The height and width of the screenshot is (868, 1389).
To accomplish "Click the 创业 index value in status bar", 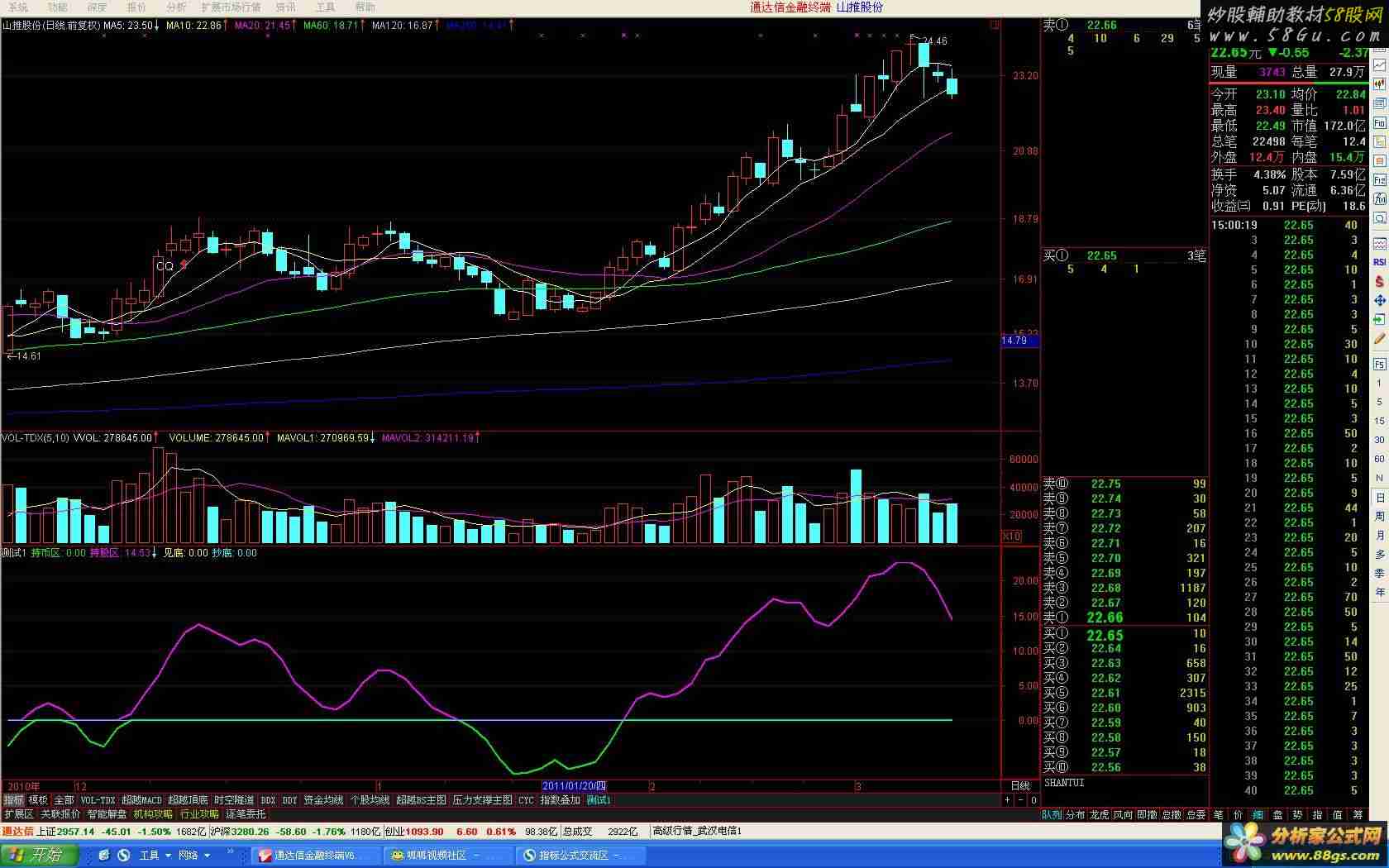I will pos(425,832).
